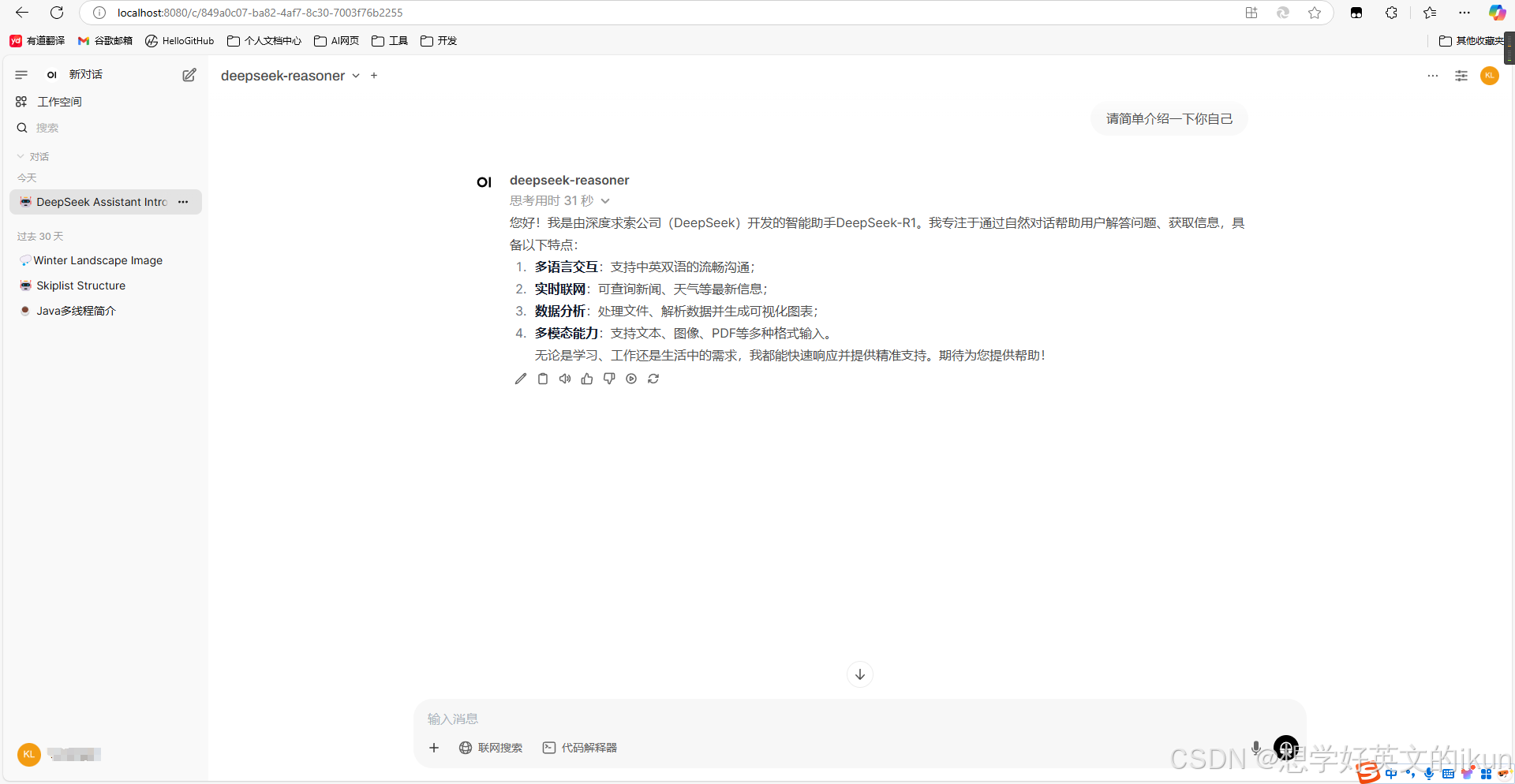The image size is (1515, 784).
Task: Open Winter Landscape Image chat
Action: [x=98, y=260]
